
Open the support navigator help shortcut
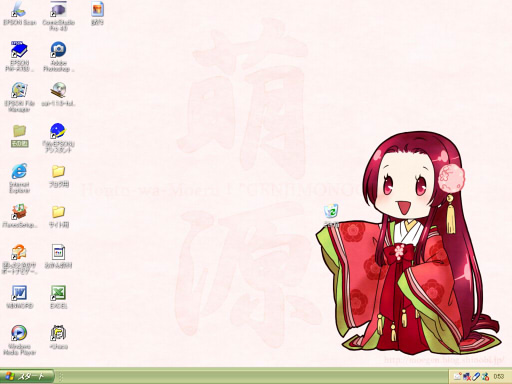[19, 259]
